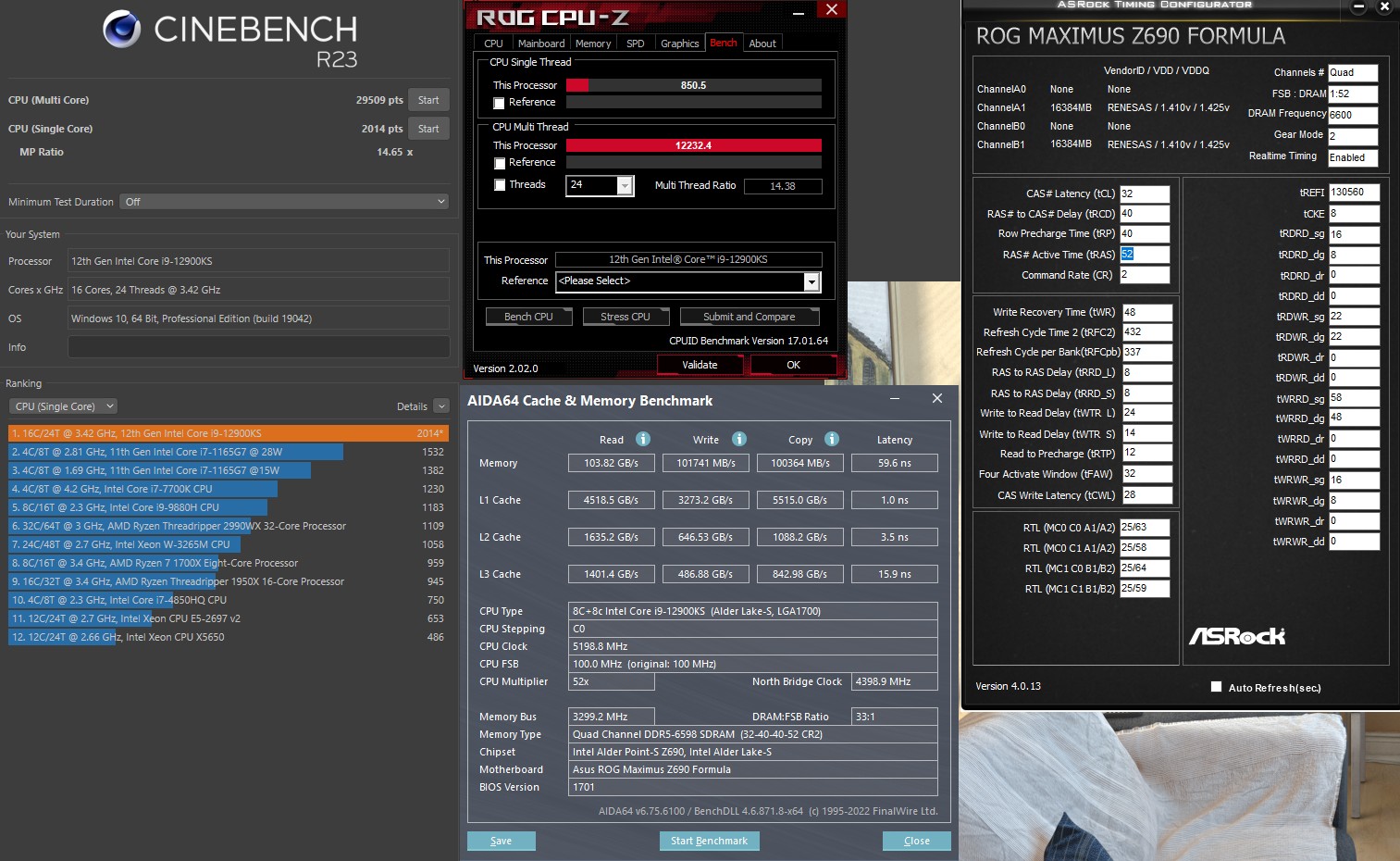
Task: Click the info icon beside Write in AIDA64
Action: [739, 439]
